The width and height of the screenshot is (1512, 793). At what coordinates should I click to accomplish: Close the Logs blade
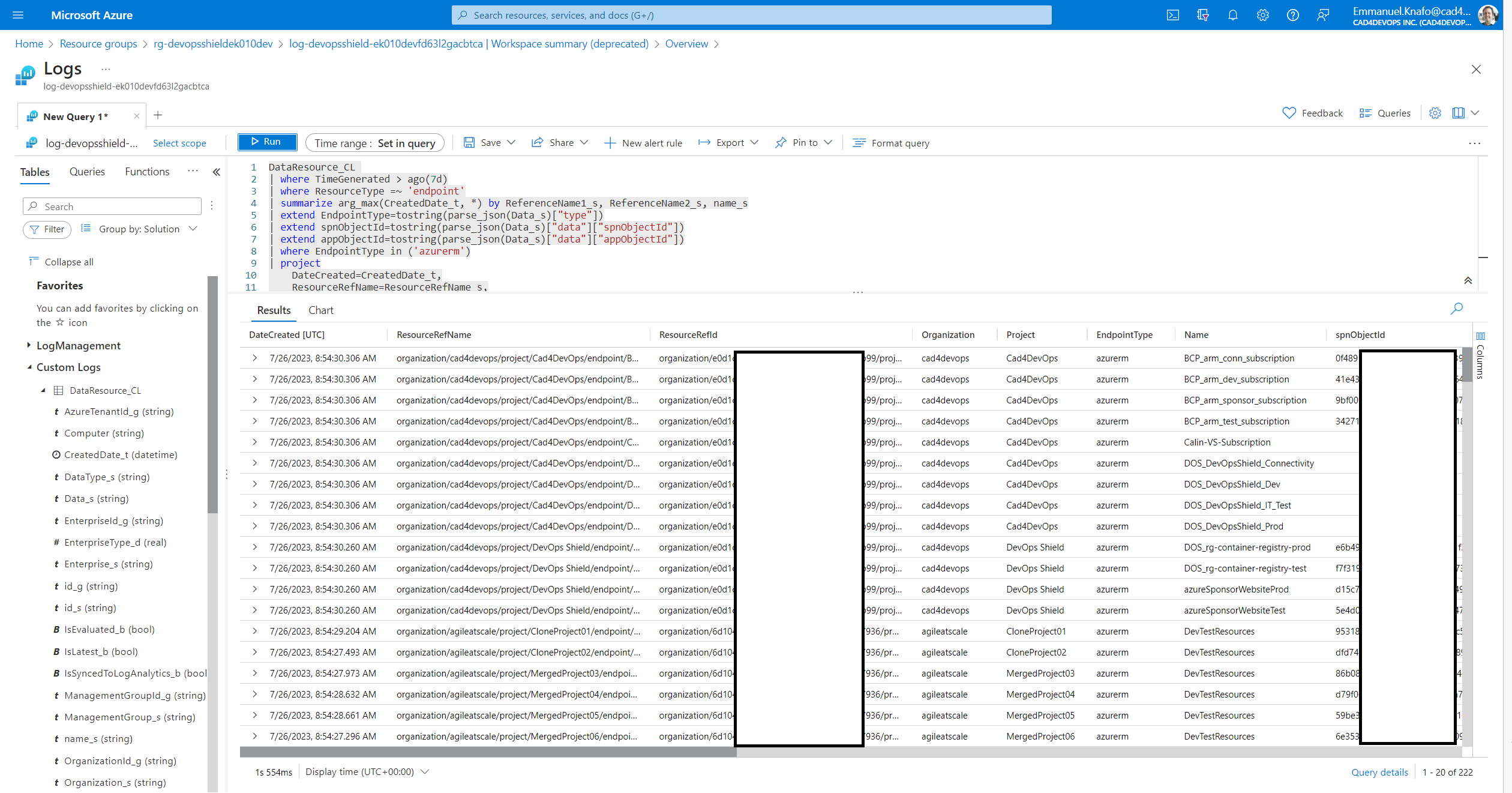click(x=1476, y=70)
